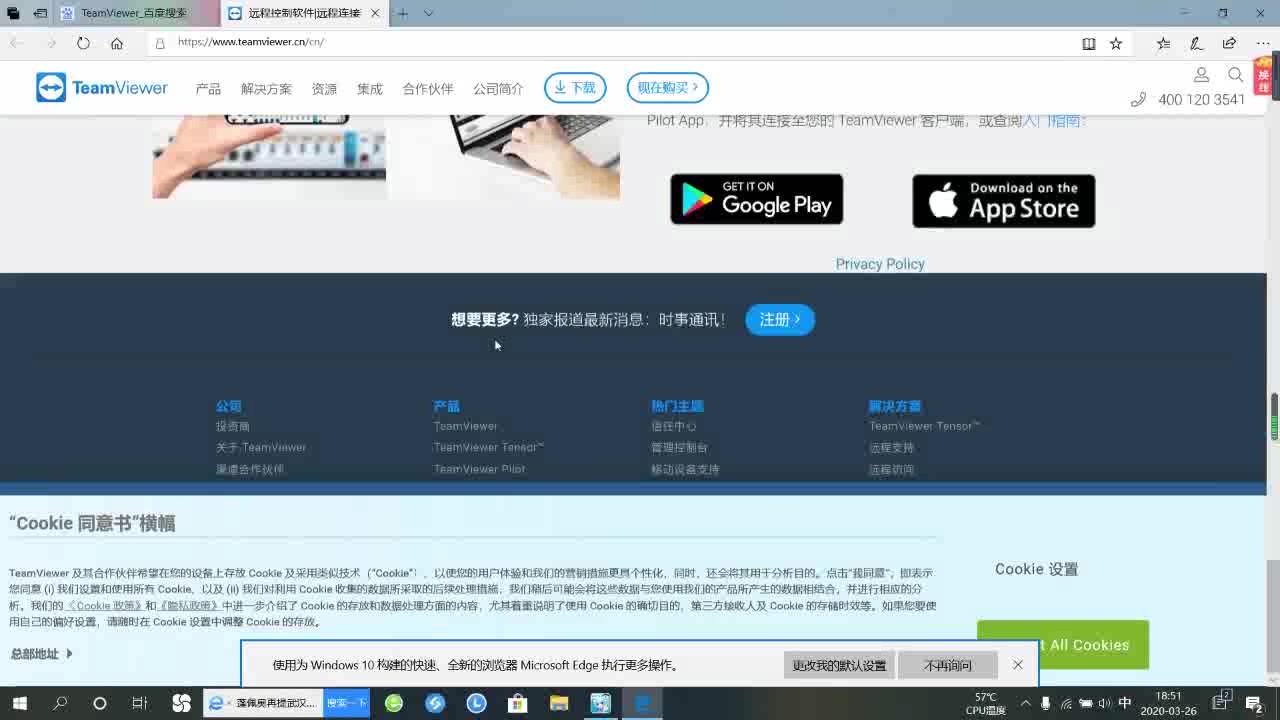Image resolution: width=1280 pixels, height=720 pixels.
Task: Click the TeamViewer logo in header
Action: (x=102, y=87)
